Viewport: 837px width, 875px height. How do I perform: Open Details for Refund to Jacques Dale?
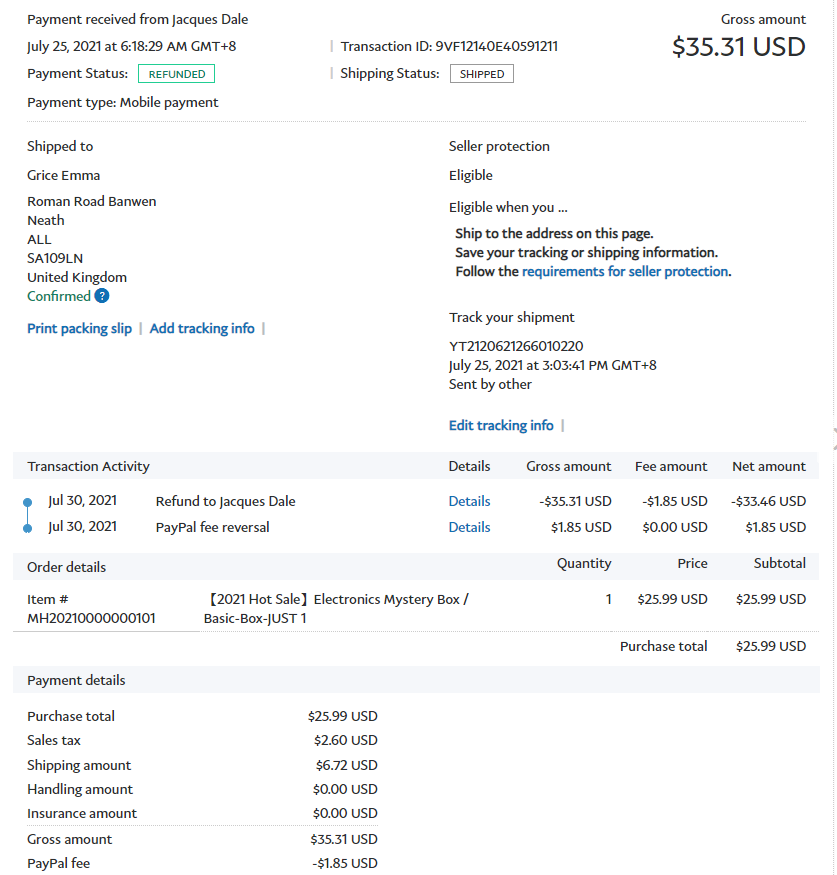pos(469,501)
